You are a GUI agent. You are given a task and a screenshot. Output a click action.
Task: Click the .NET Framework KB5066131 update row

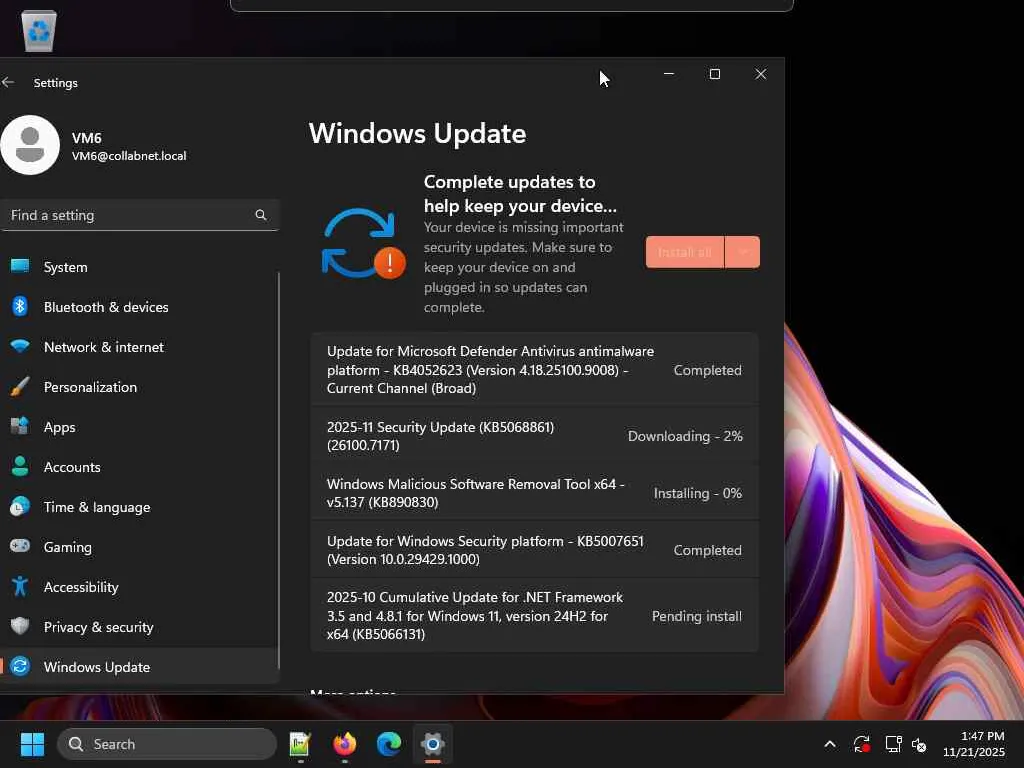(534, 616)
